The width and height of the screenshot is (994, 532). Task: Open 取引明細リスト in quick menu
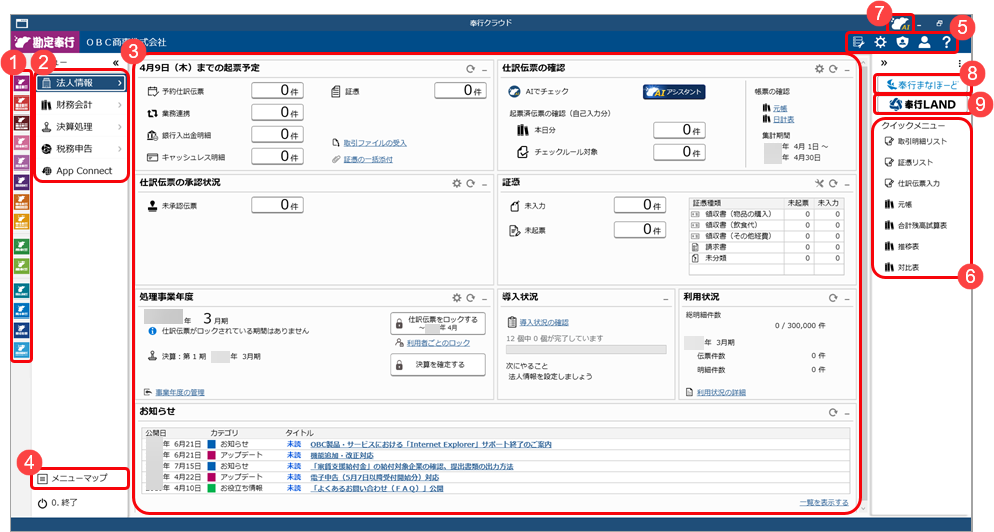916,141
